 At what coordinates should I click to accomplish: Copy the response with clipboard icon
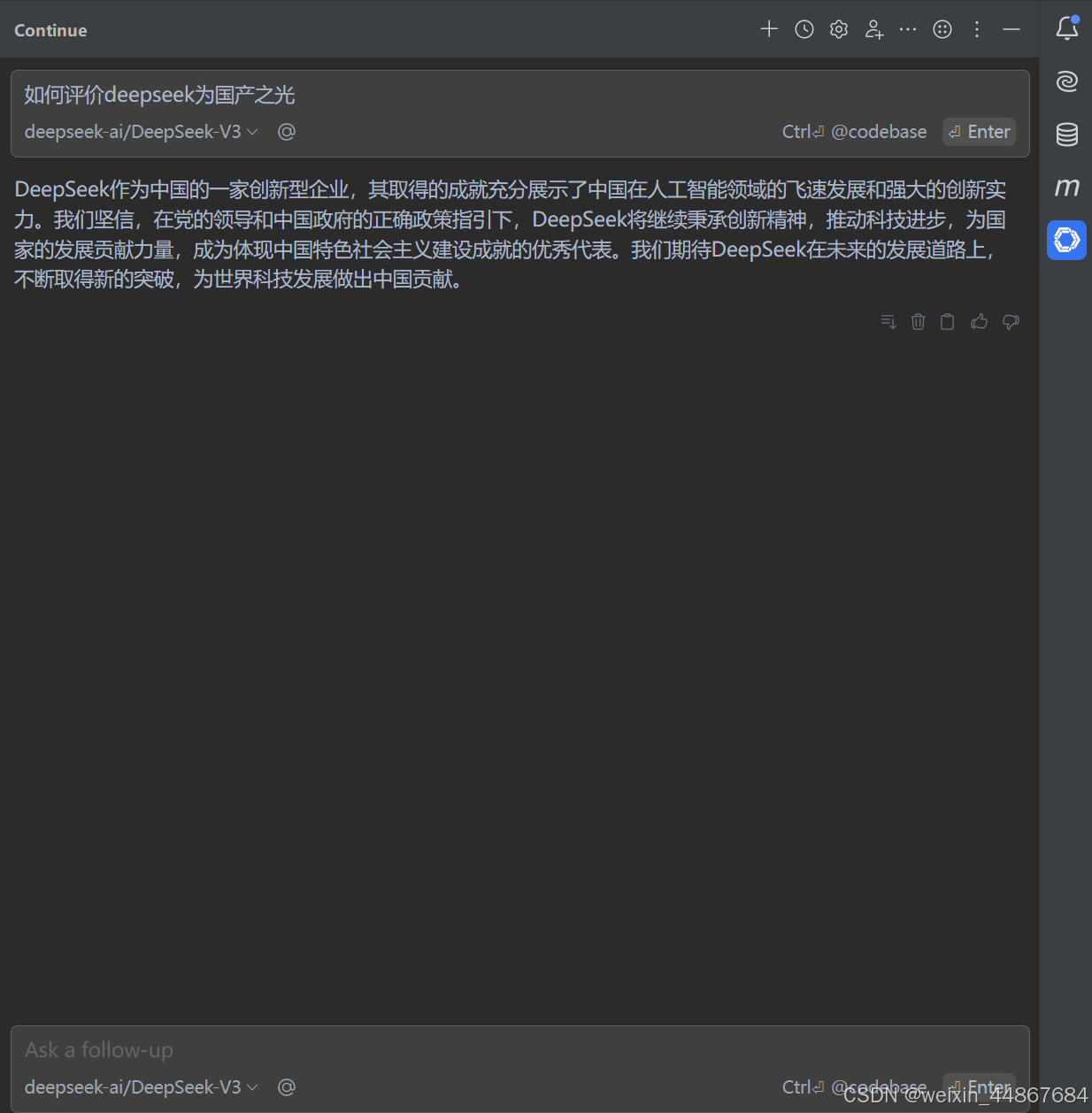click(x=947, y=322)
